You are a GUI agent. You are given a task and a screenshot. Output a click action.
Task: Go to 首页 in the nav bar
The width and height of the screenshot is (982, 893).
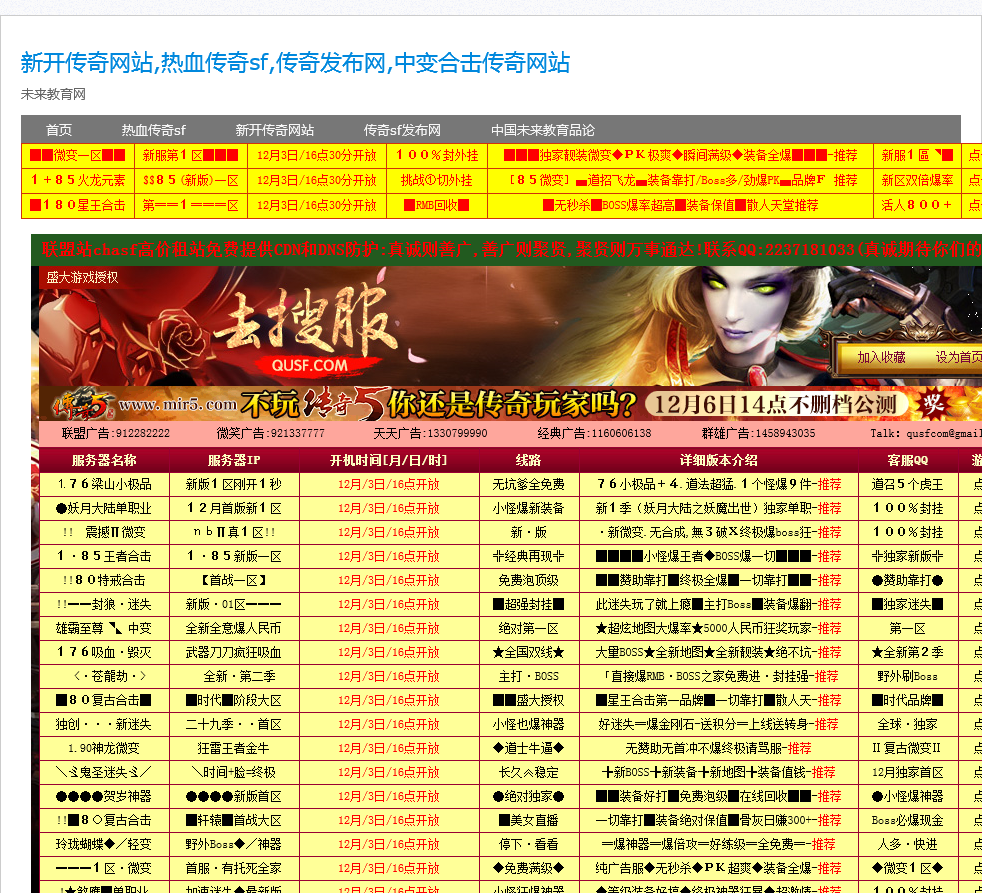coord(59,130)
